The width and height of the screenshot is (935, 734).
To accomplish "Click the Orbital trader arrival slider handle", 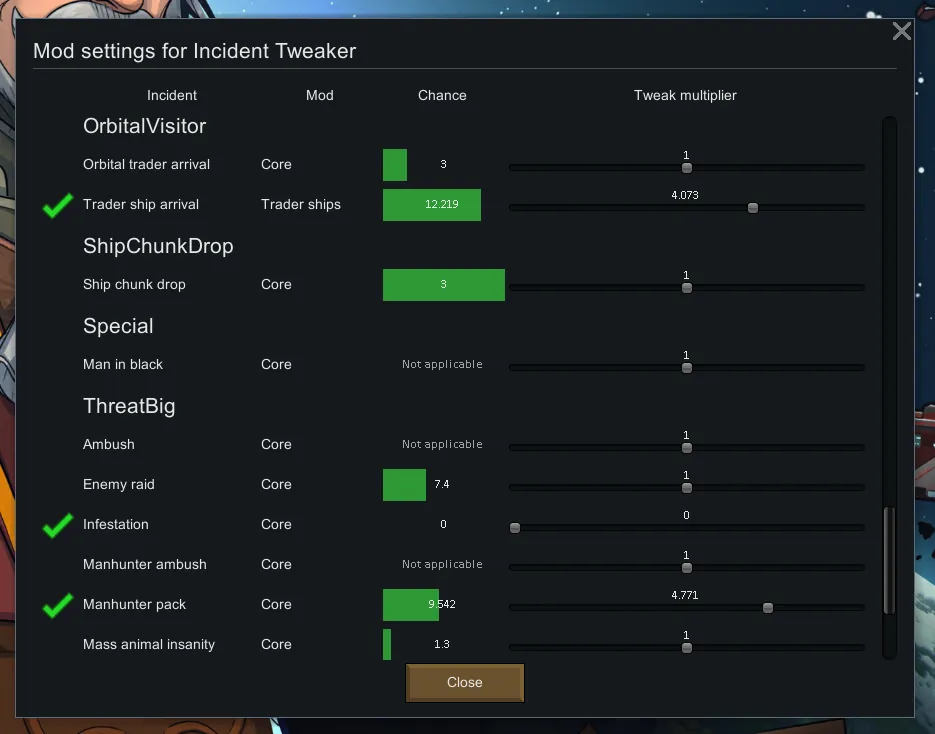I will 686,168.
